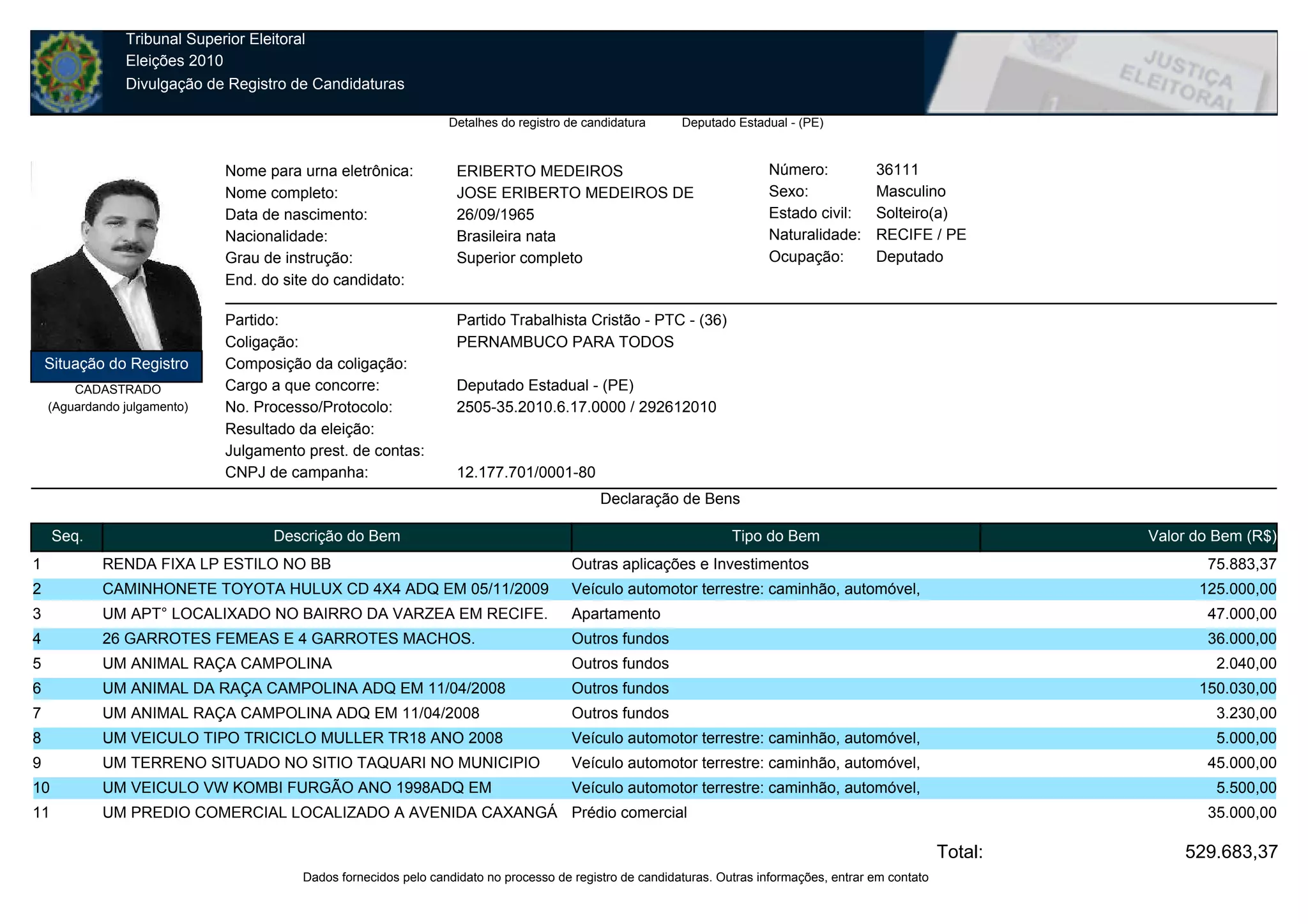Click the Situação do Registro button
The image size is (1308, 924).
[116, 365]
